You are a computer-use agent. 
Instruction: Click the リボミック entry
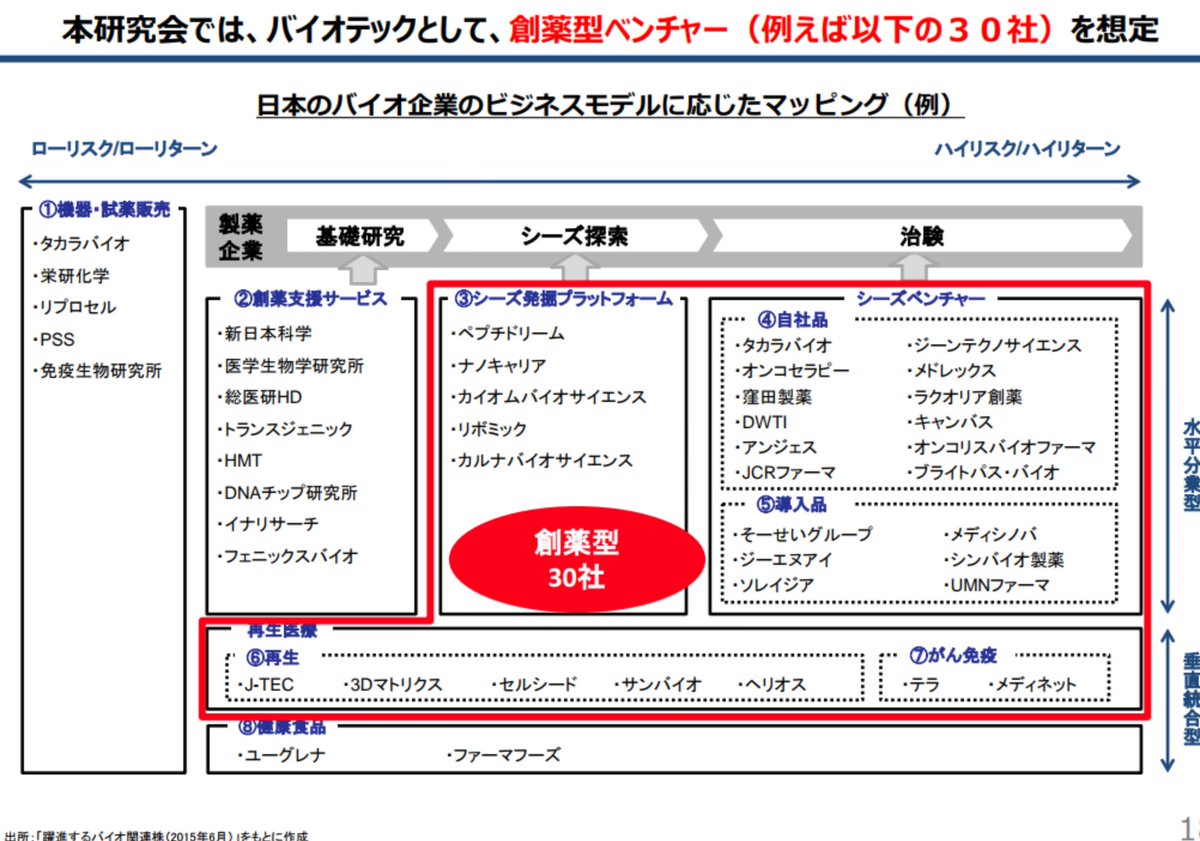point(489,429)
